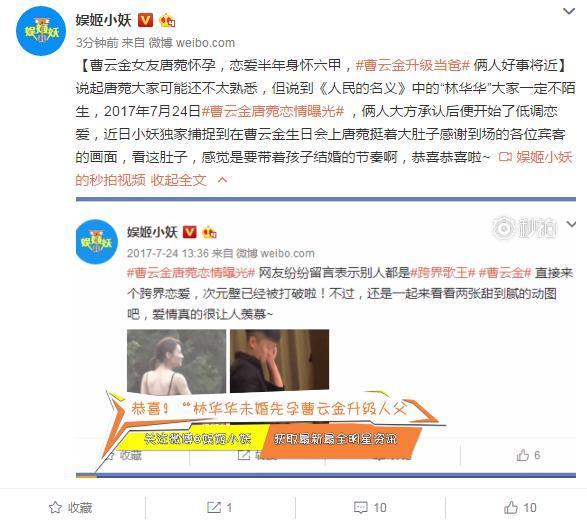Open comments with speech bubble icon
Image resolution: width=587 pixels, height=522 pixels.
click(361, 508)
